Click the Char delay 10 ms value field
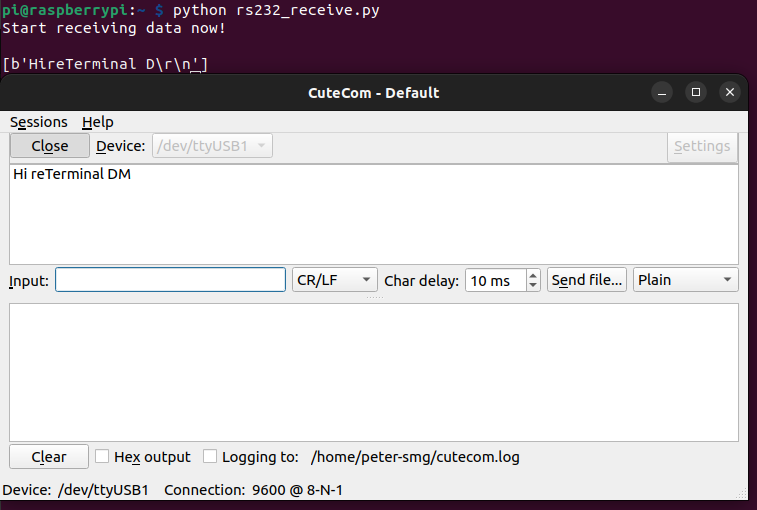This screenshot has width=757, height=510. [494, 280]
